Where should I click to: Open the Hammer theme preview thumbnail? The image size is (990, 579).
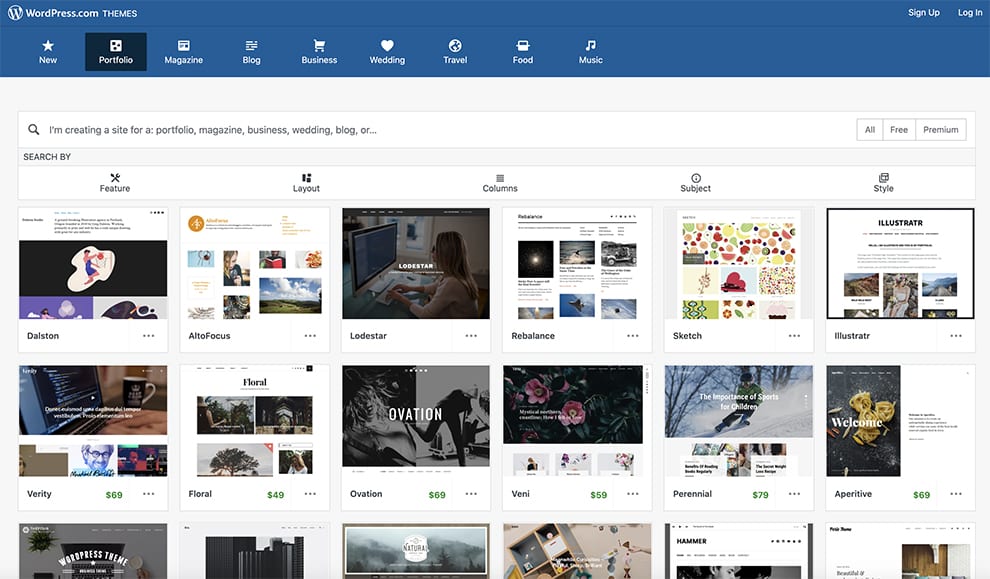coord(739,551)
